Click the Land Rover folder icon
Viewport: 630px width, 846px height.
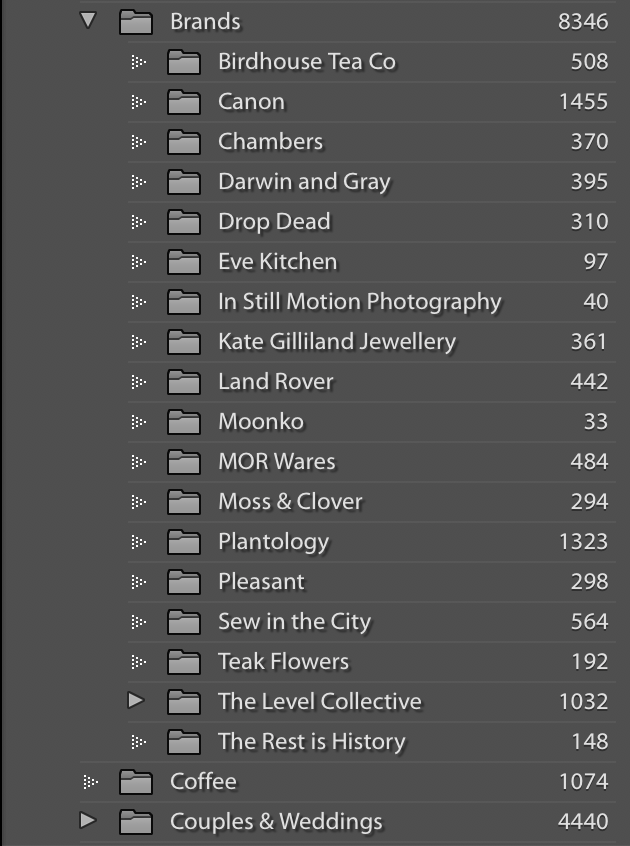(184, 382)
